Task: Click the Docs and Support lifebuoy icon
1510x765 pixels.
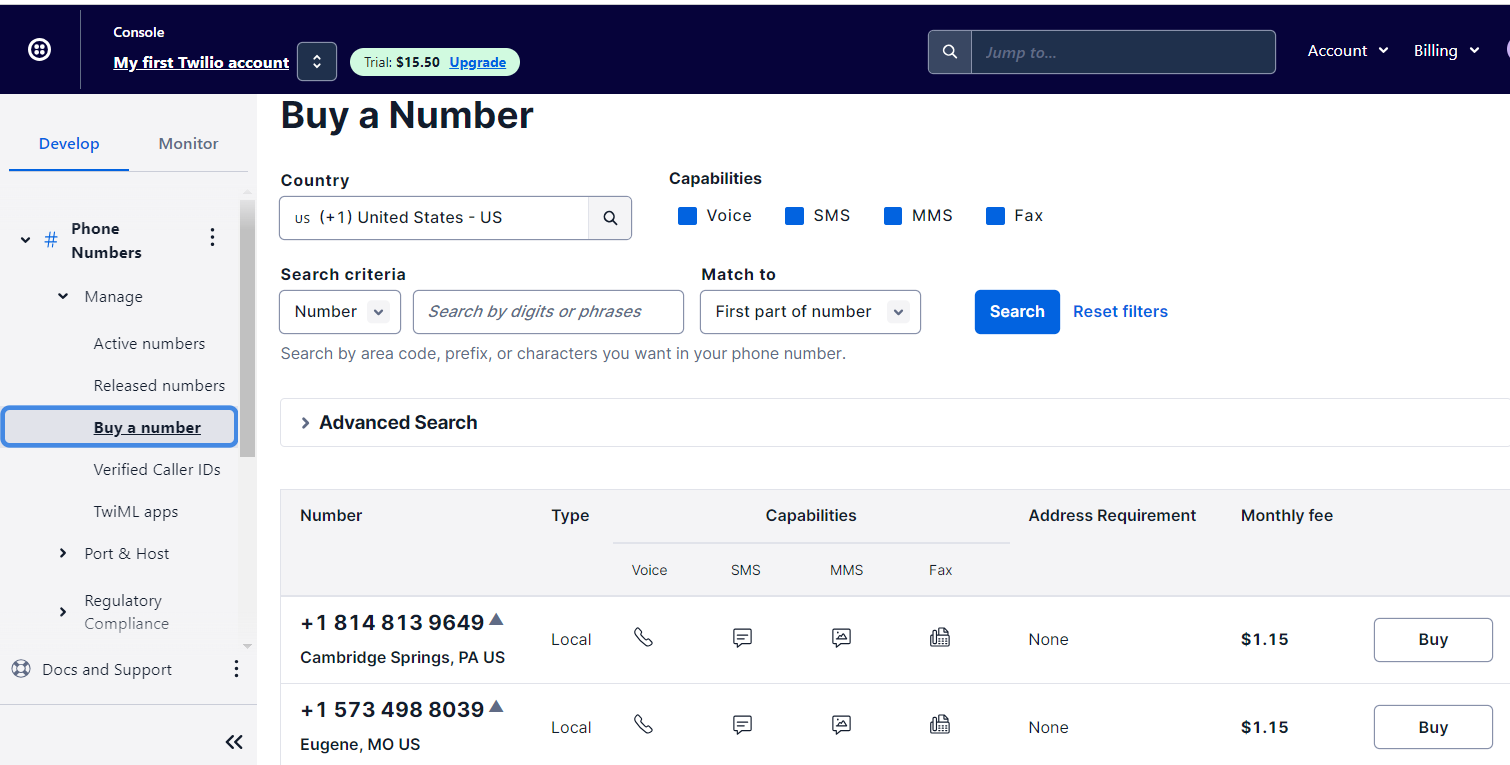Action: (x=21, y=669)
